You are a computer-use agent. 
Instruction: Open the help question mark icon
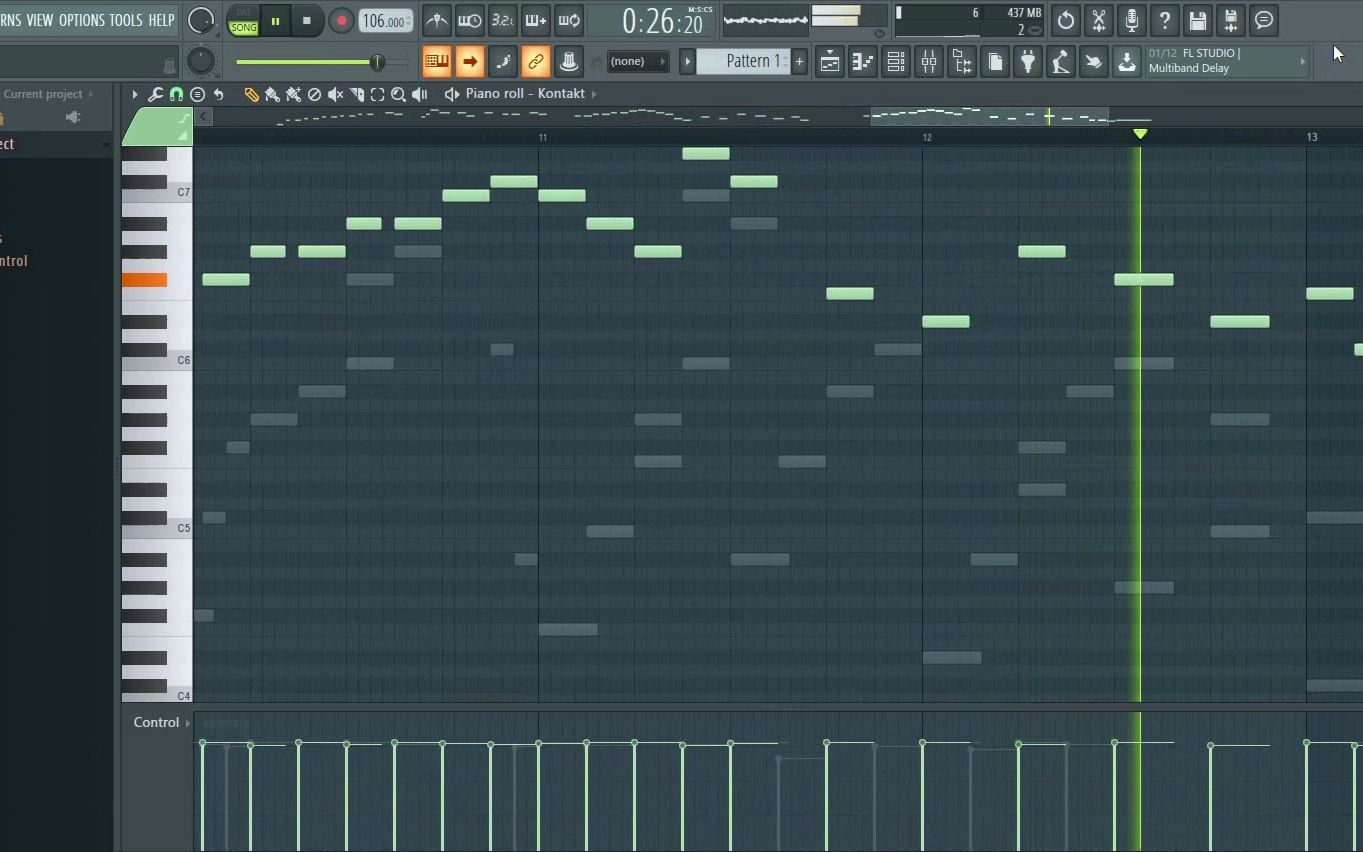click(x=1165, y=20)
